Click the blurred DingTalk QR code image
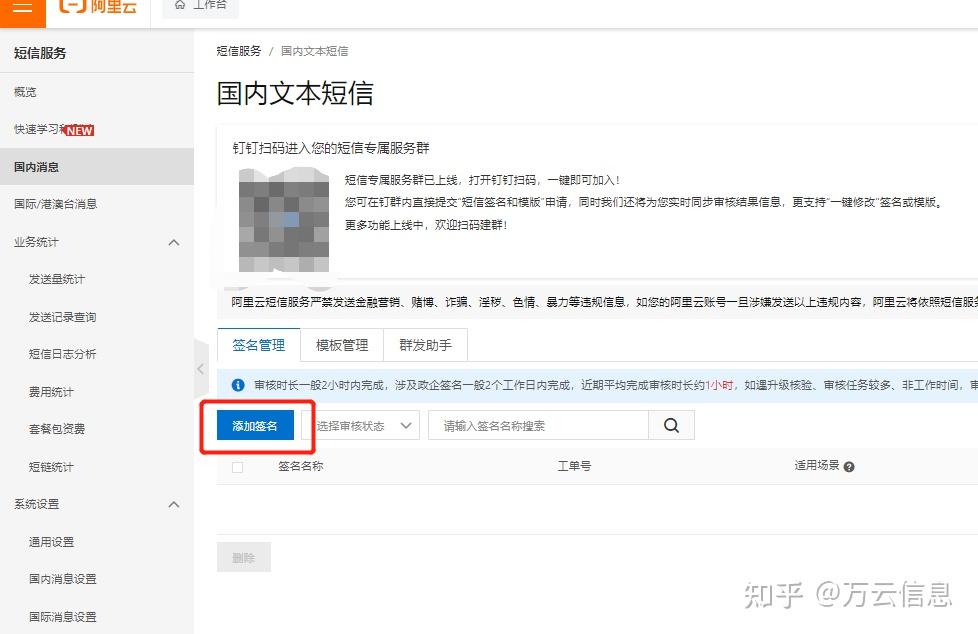This screenshot has height=634, width=978. (284, 220)
